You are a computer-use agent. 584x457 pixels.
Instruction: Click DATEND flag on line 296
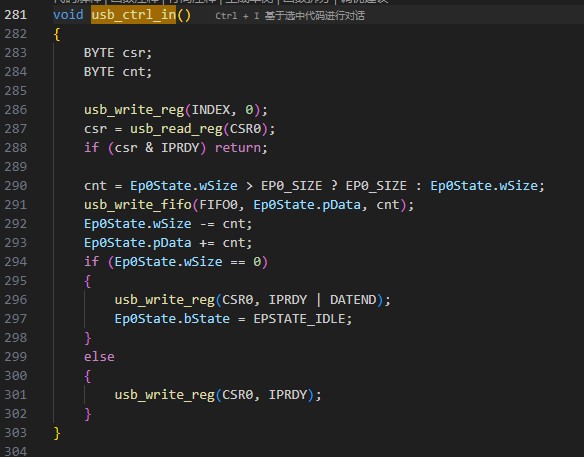coord(353,300)
